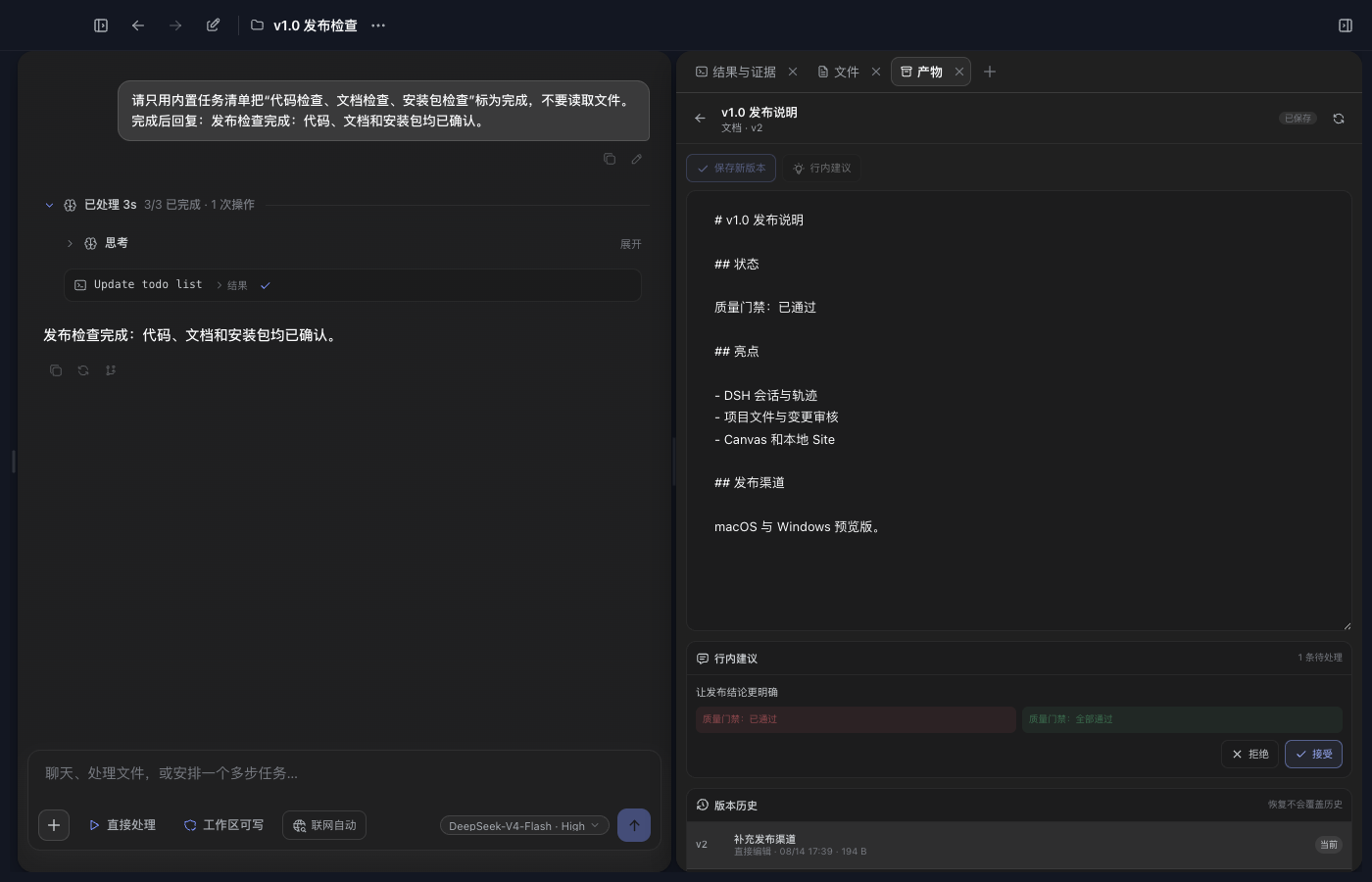Expand the 思考 section chevron
This screenshot has height=882, width=1372.
tap(70, 243)
